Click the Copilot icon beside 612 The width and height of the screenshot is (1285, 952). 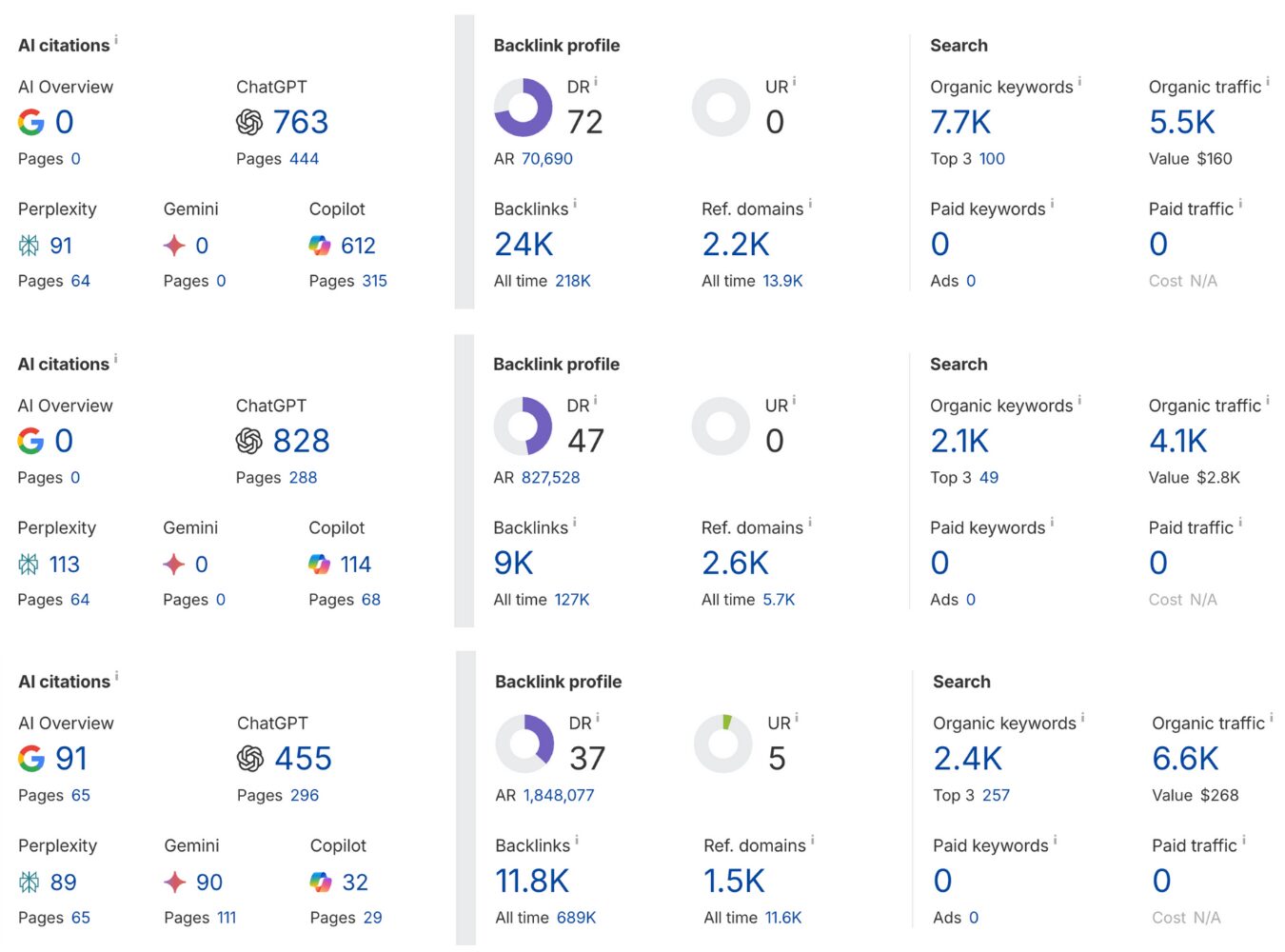(x=320, y=246)
